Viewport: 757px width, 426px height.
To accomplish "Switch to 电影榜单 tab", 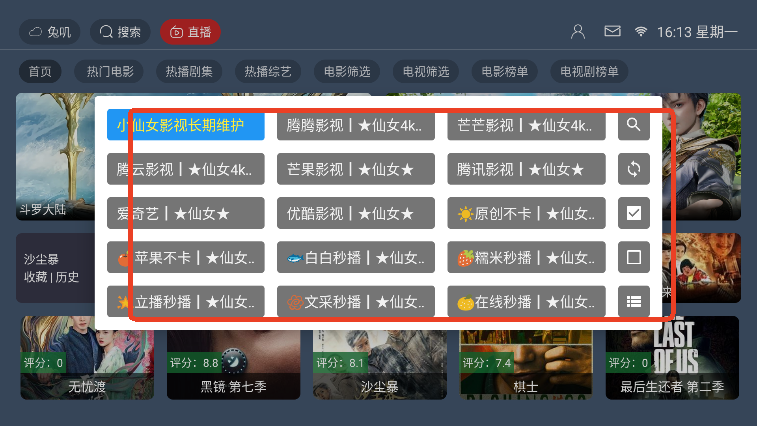I will click(505, 71).
